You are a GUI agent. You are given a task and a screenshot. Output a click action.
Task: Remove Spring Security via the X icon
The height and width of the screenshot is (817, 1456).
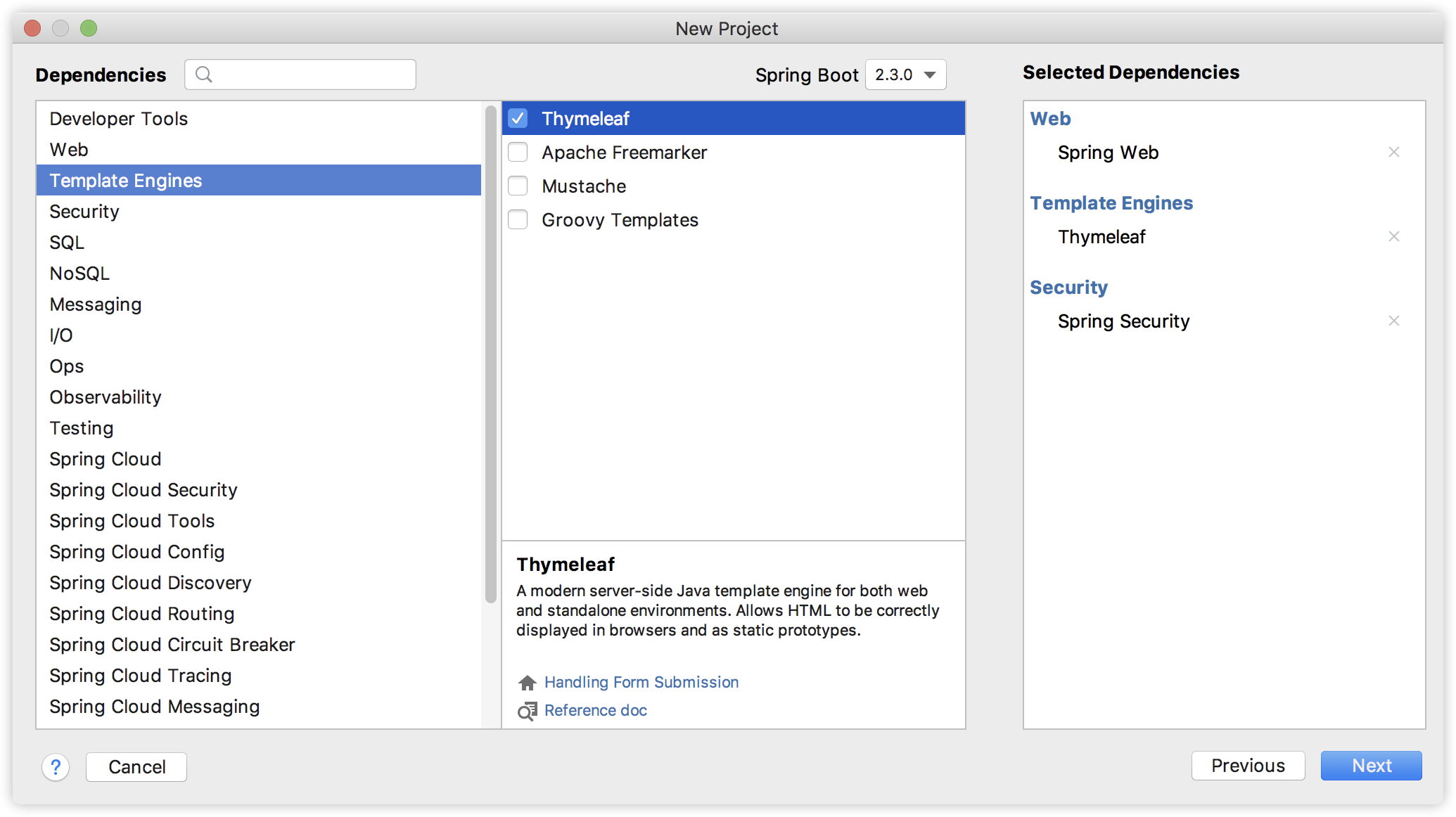[1395, 320]
